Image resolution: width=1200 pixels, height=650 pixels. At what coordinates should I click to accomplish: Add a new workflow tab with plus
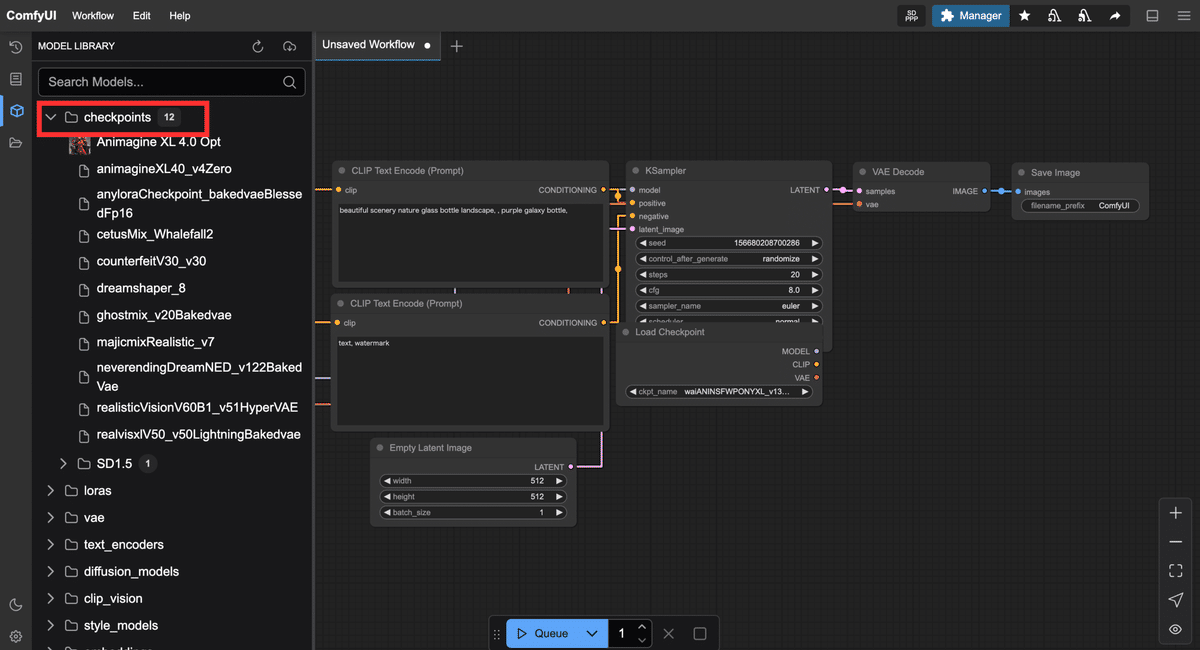point(457,46)
